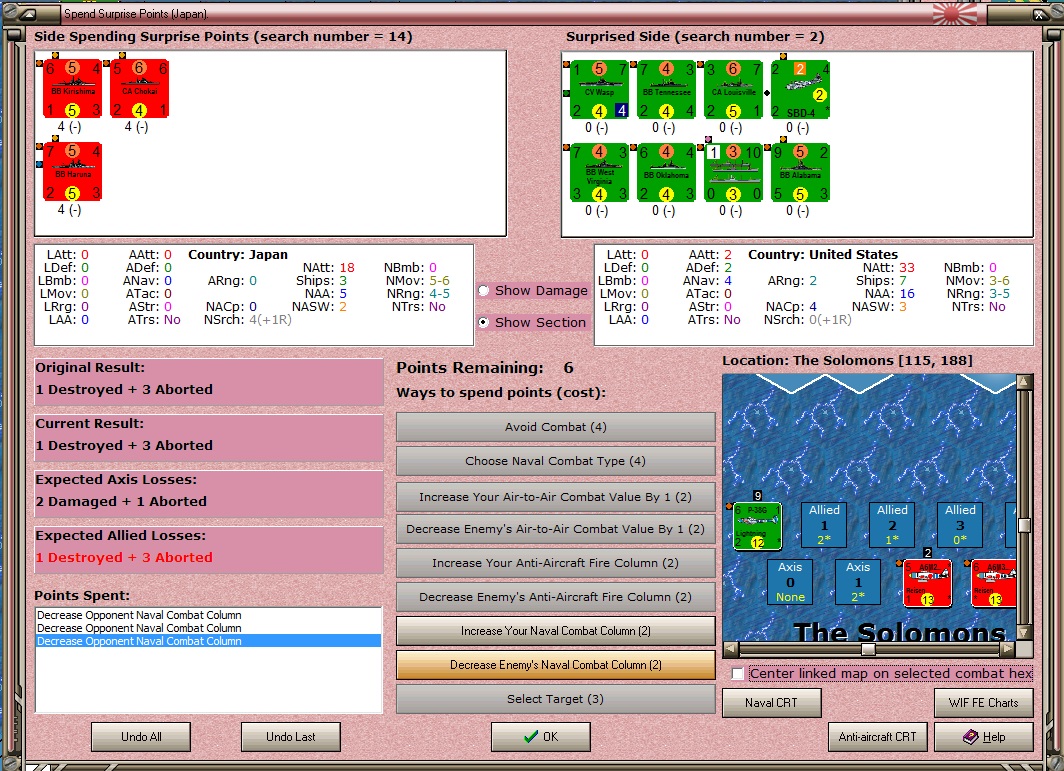Click Decrease Enemy's Naval Combat Column (2)
The image size is (1064, 771).
pyautogui.click(x=556, y=665)
